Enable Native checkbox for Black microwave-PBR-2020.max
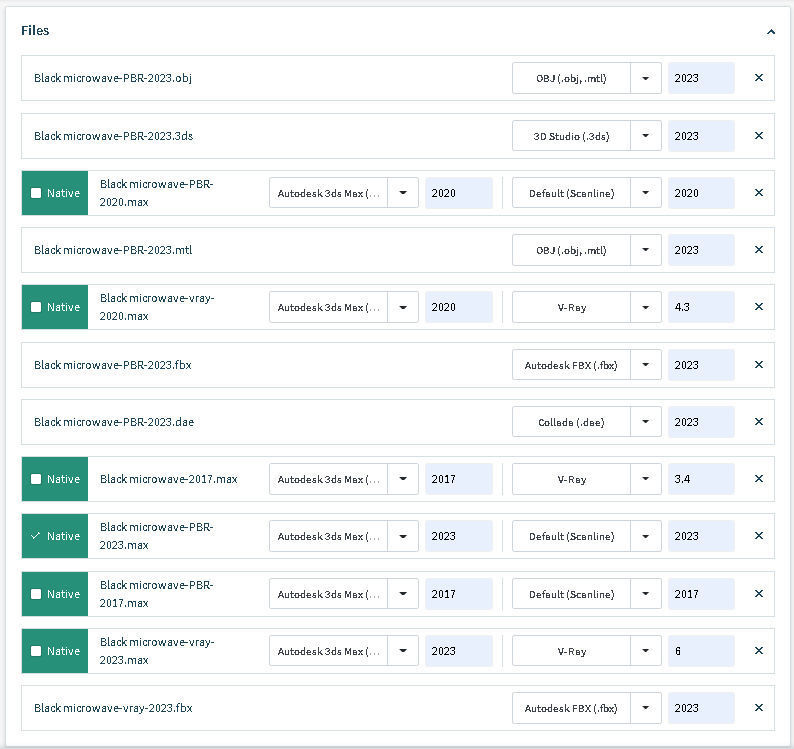The height and width of the screenshot is (749, 794). (37, 193)
